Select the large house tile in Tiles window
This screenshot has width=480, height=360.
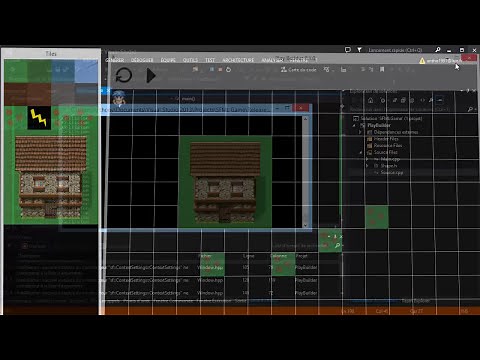51,177
